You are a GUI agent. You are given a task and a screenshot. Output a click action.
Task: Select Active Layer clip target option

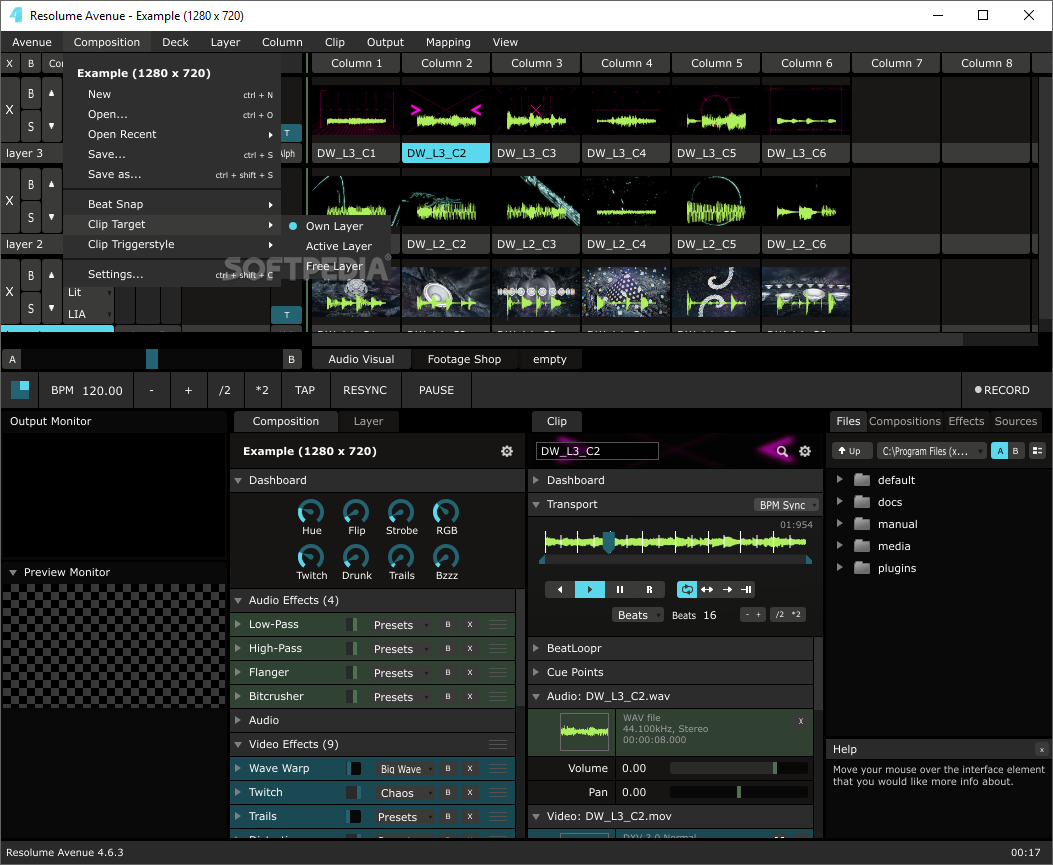[x=338, y=246]
